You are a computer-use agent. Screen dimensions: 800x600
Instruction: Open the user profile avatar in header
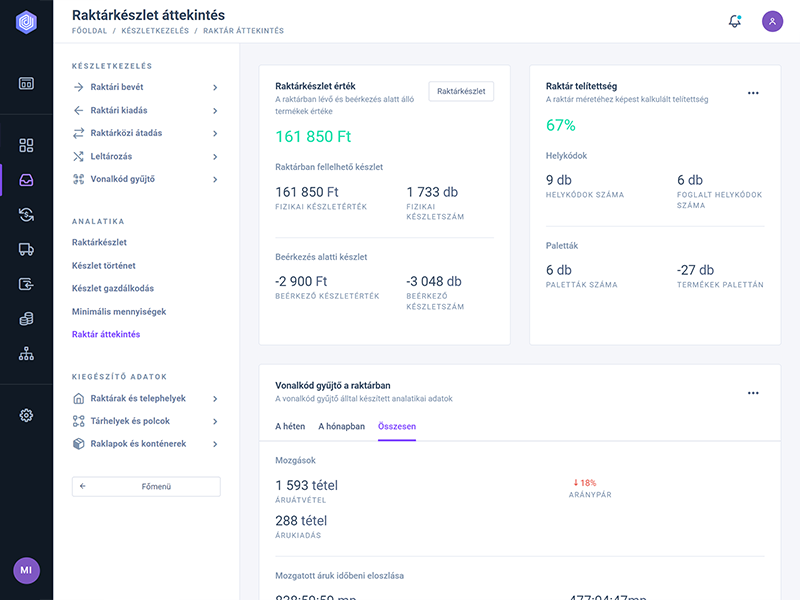coord(772,21)
